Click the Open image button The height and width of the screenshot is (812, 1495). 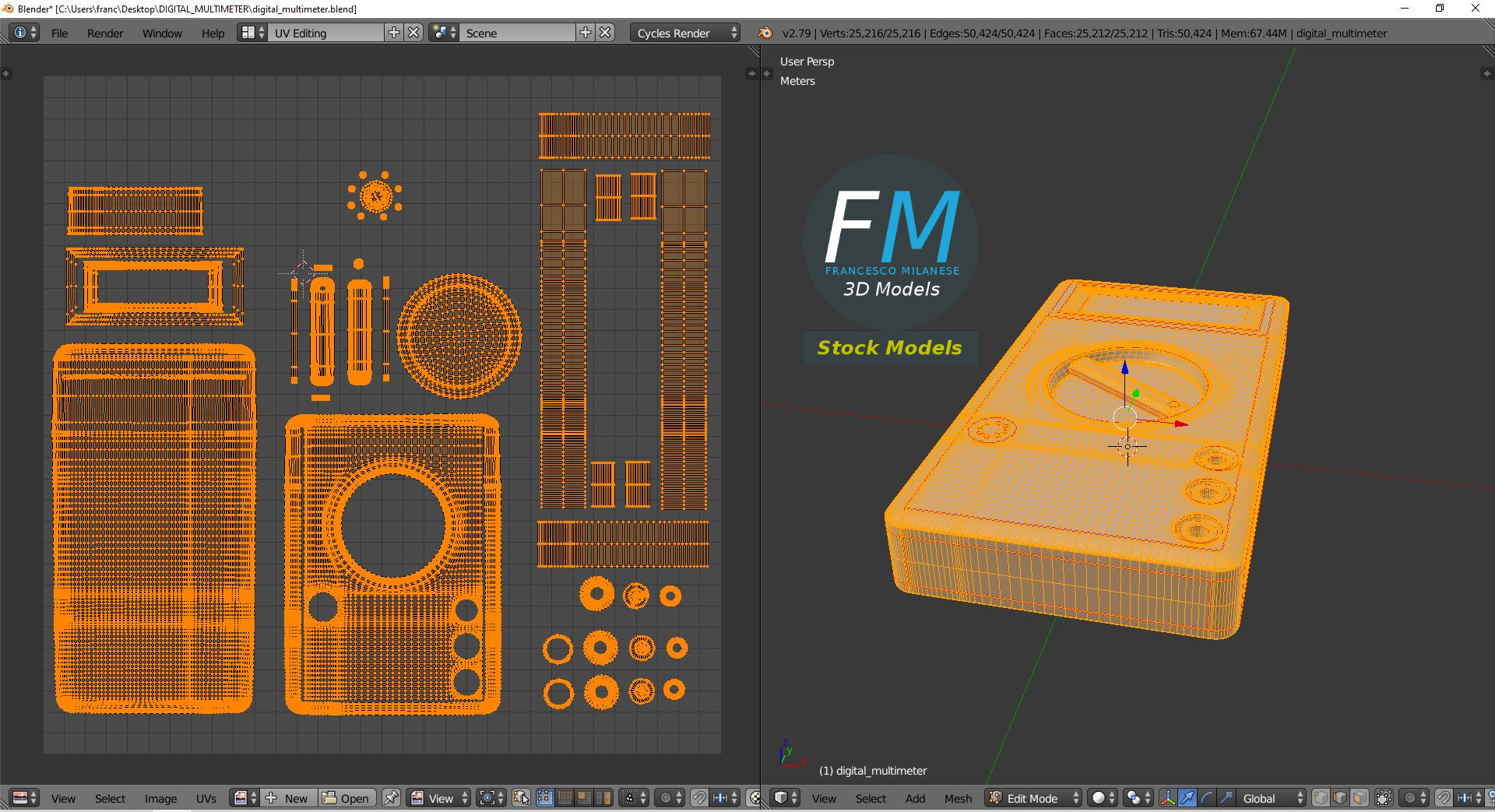[346, 798]
